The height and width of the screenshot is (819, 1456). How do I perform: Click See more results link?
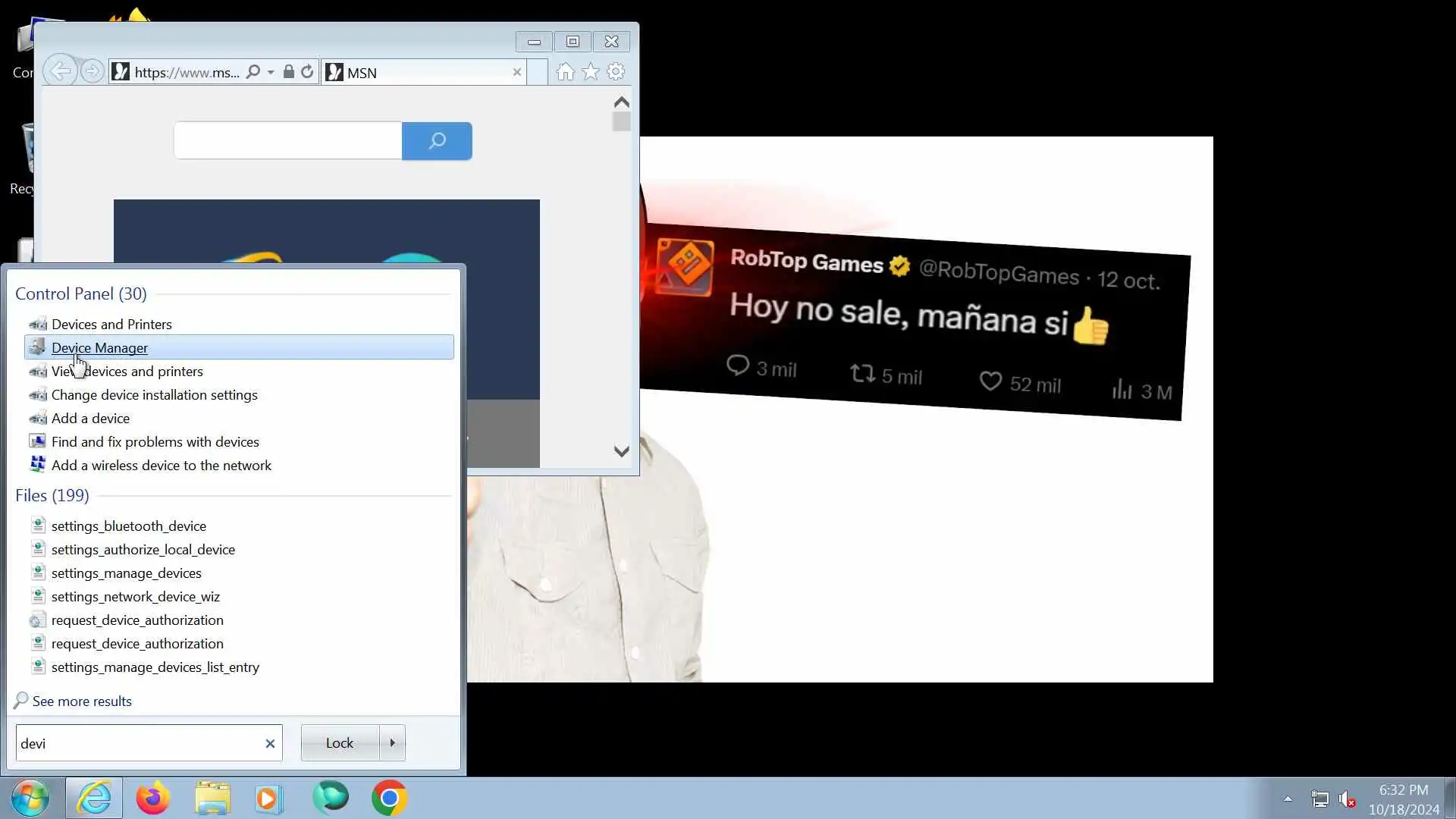coord(82,701)
